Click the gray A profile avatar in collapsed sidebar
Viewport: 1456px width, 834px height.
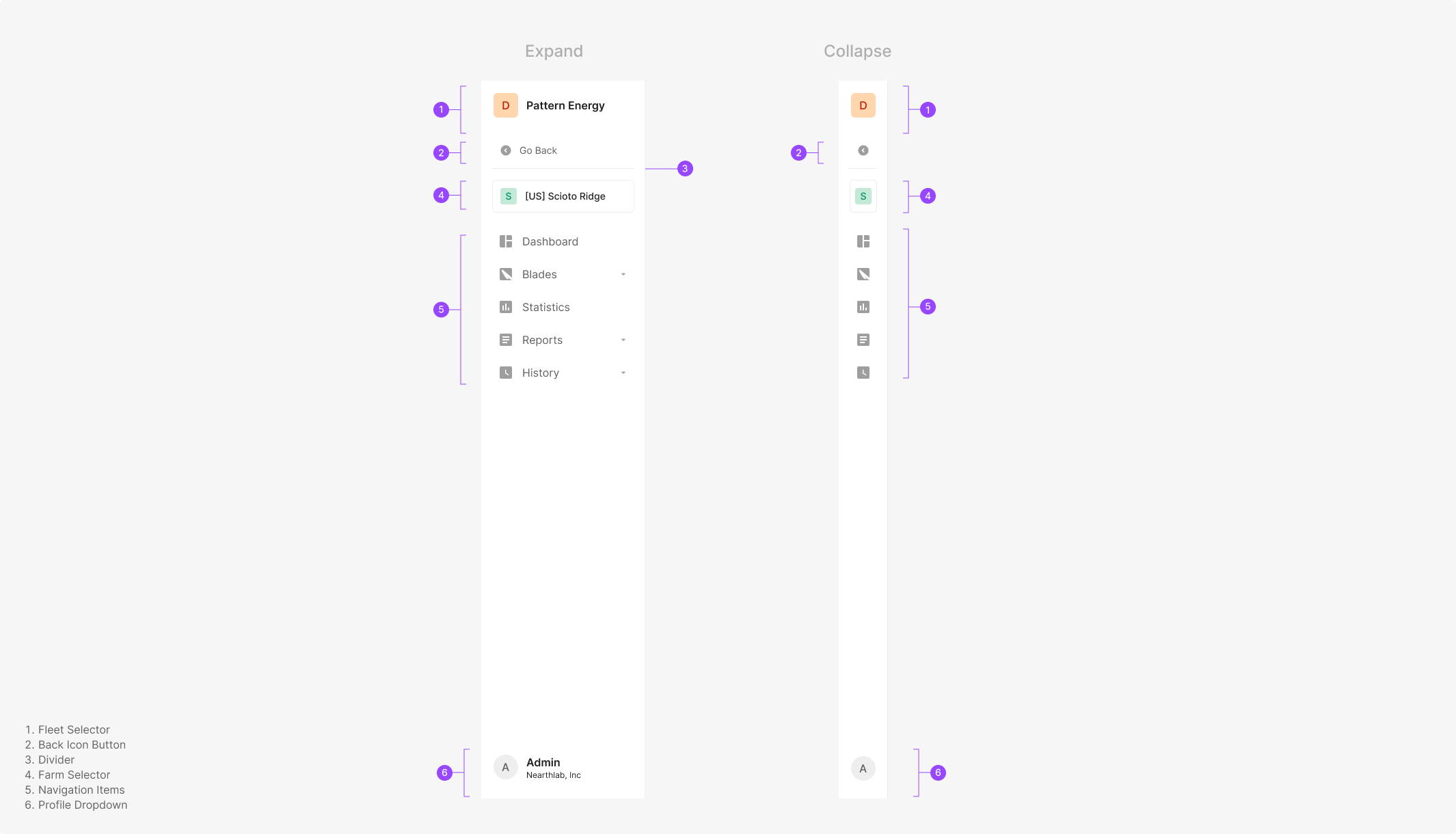coord(863,768)
